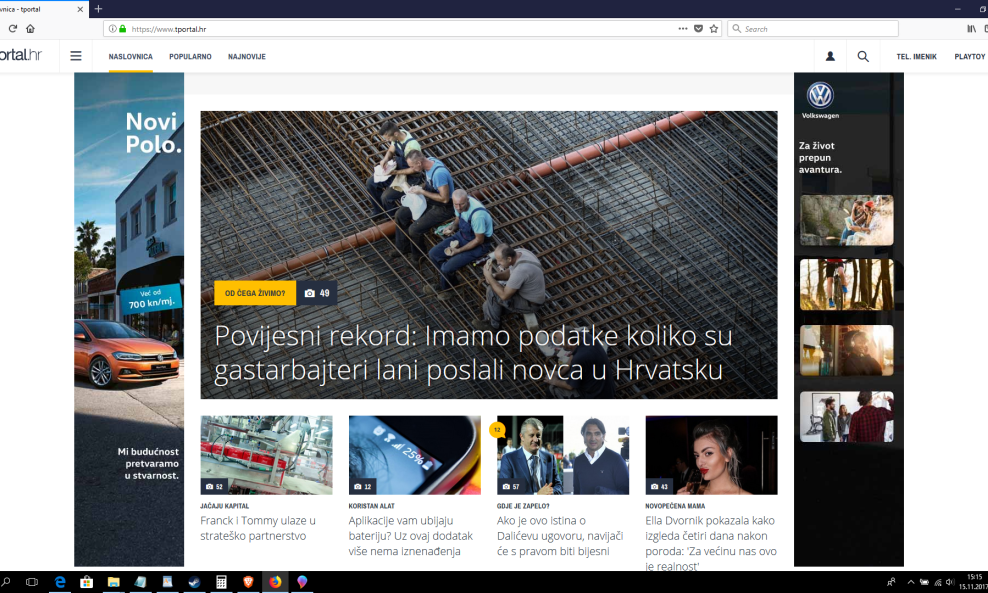Click the KORISTAN ALAT label
Screen dimensions: 988x593
372,506
